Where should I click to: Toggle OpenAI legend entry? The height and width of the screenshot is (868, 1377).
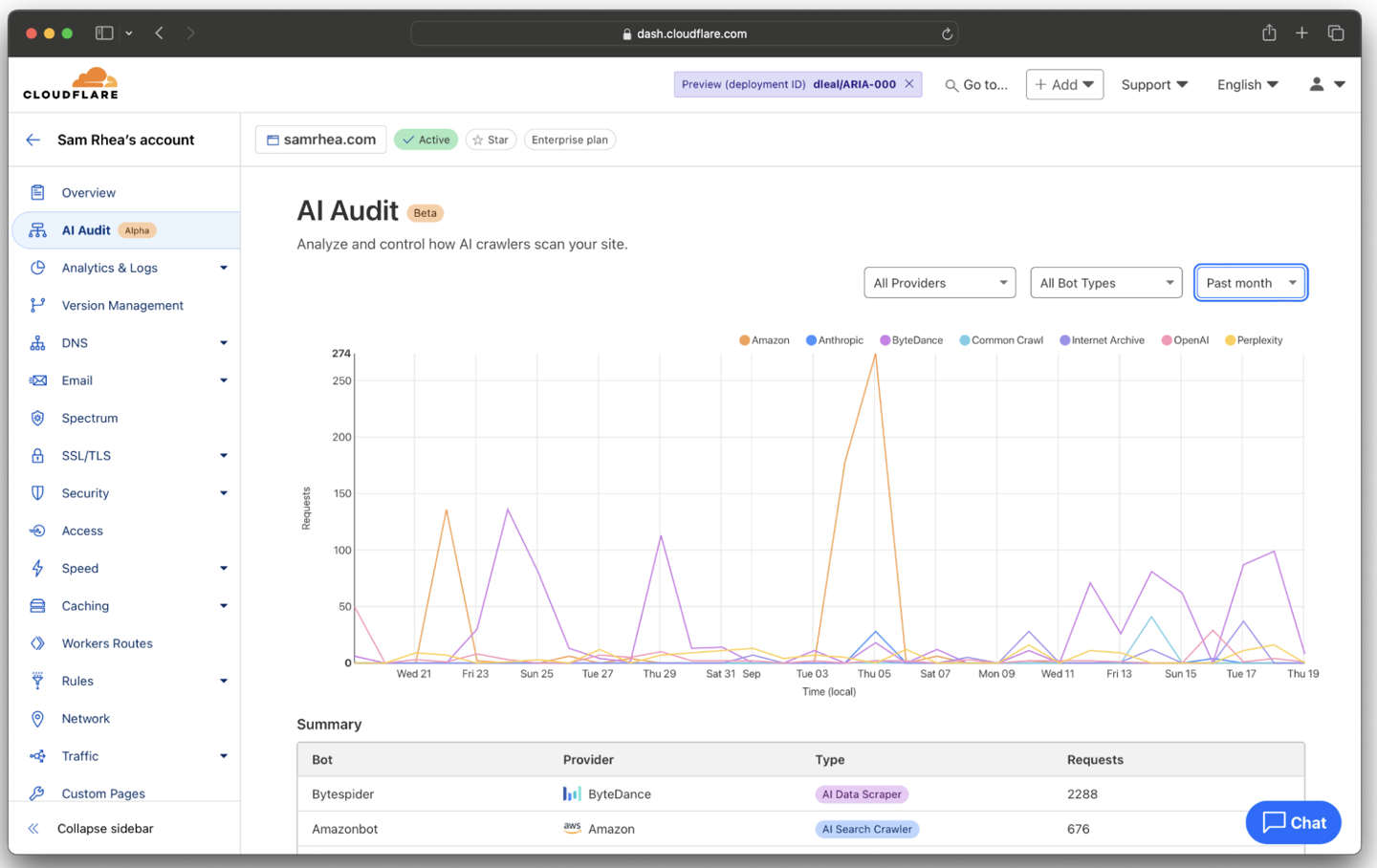pos(1185,340)
